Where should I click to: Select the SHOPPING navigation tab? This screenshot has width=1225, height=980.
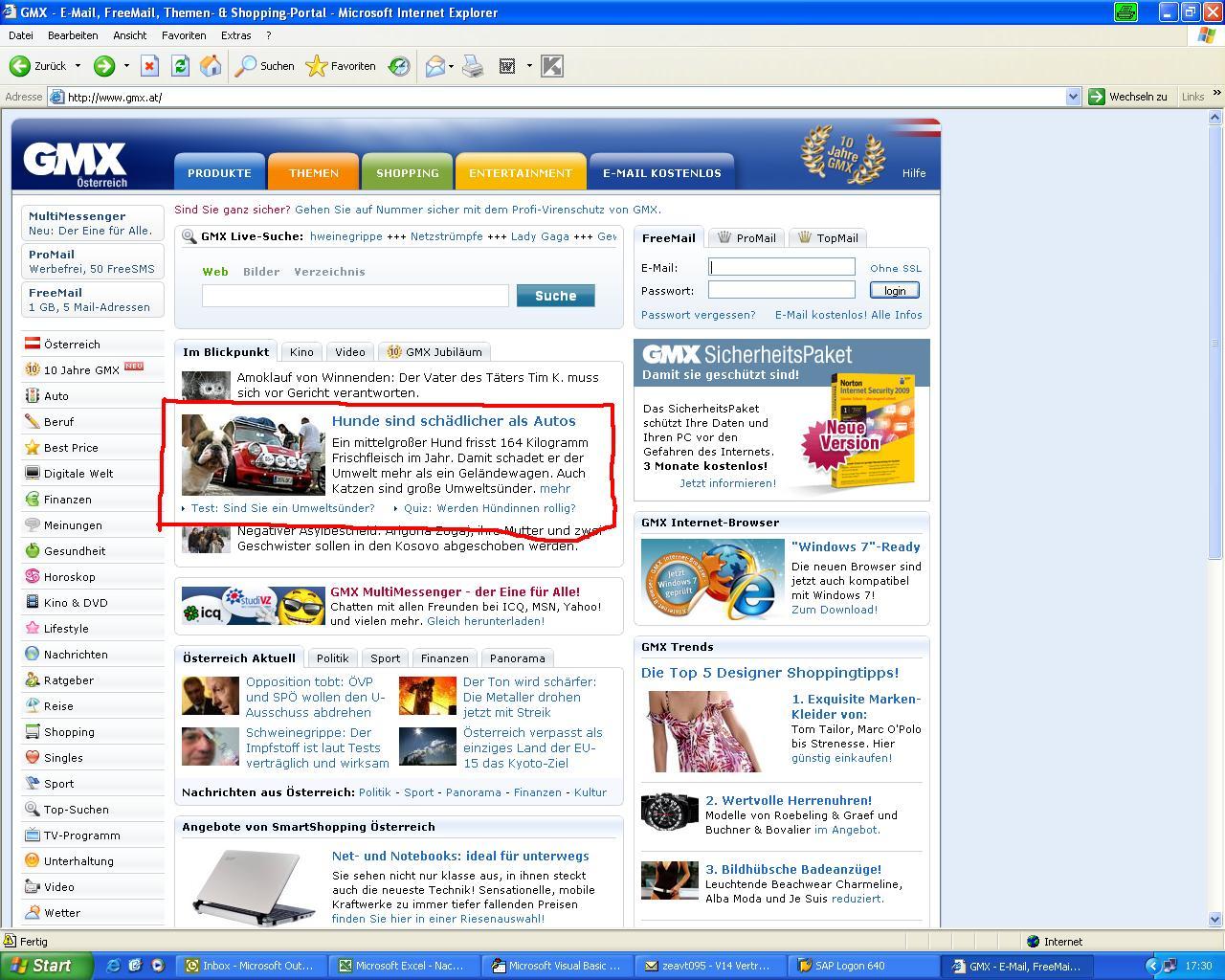tap(408, 172)
